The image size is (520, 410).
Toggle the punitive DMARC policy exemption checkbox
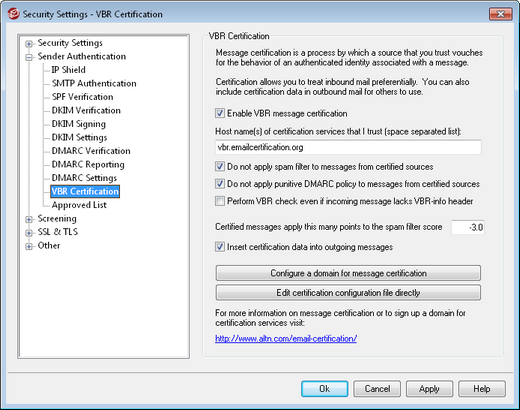tap(220, 184)
